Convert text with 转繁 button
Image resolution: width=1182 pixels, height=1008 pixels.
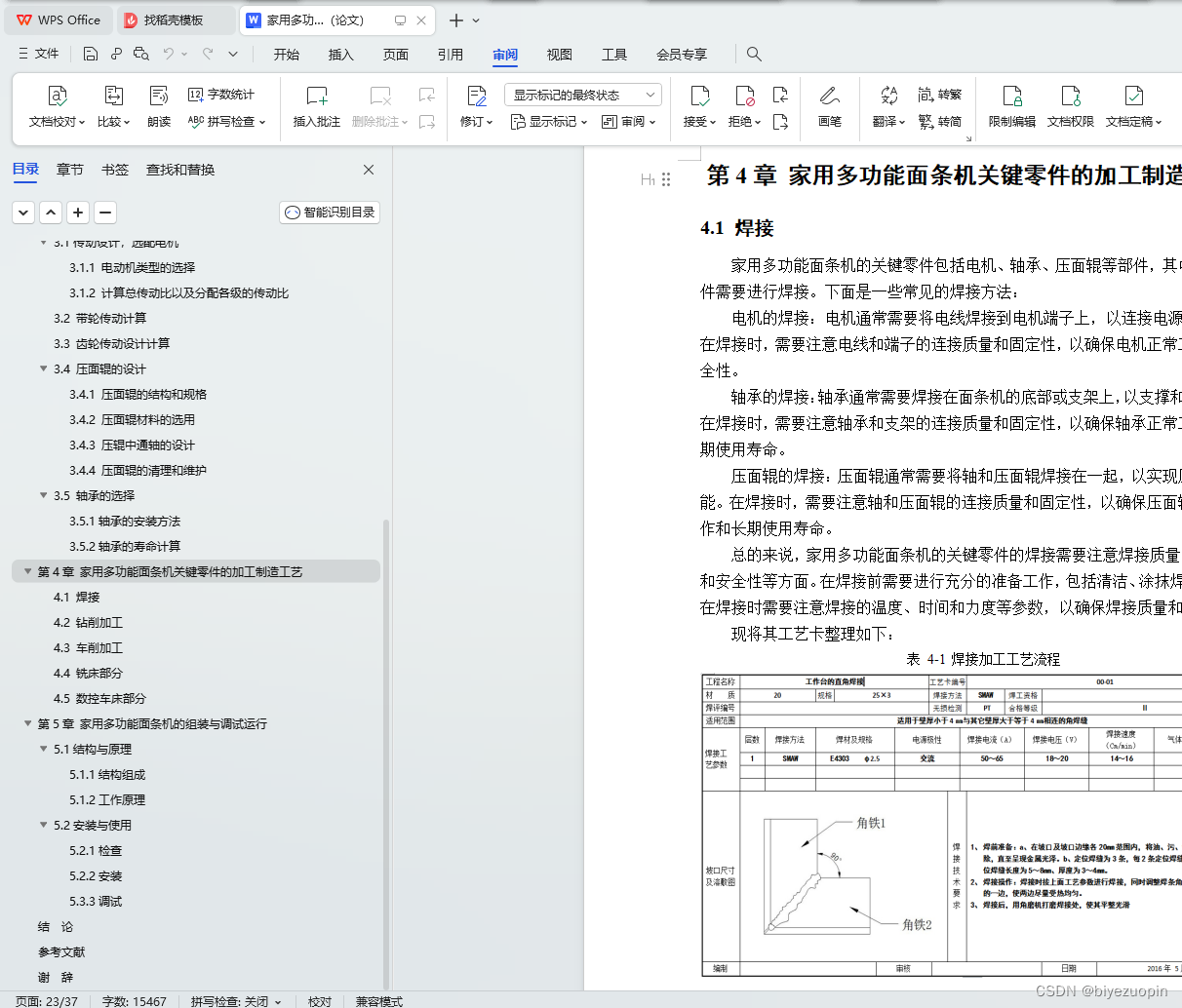[x=940, y=95]
